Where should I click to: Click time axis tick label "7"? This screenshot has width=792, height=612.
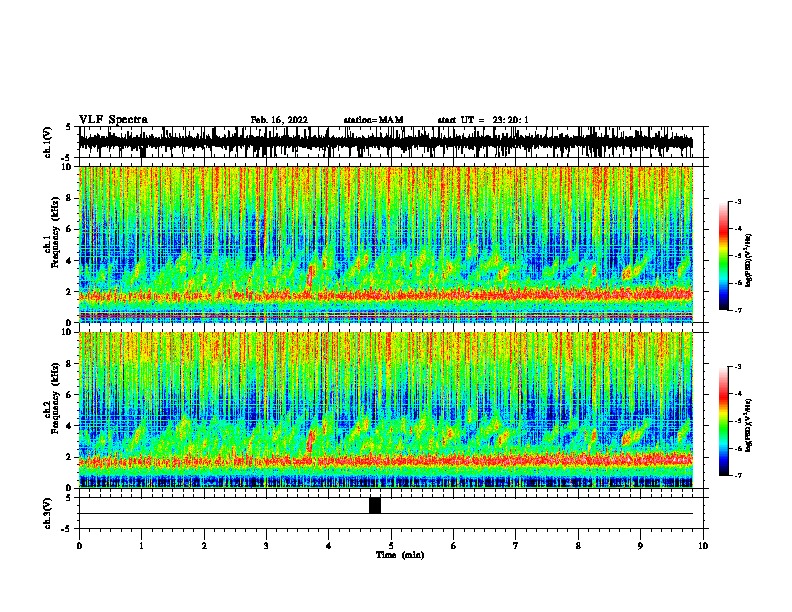(516, 546)
